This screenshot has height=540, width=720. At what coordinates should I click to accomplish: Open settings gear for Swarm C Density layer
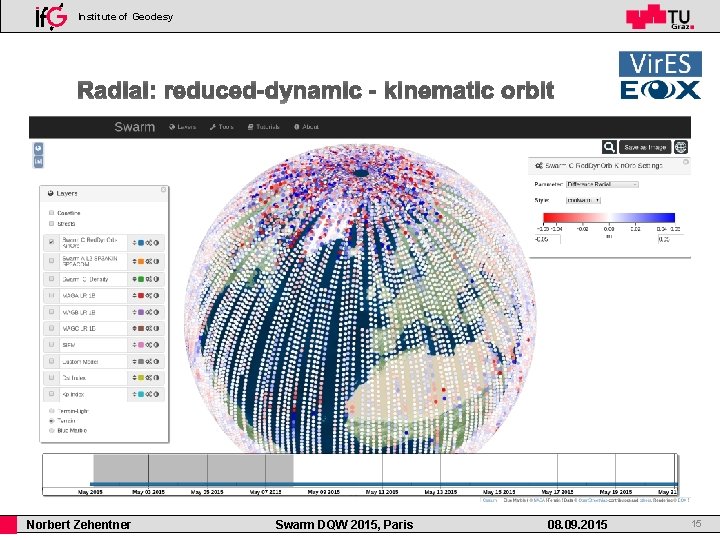[x=149, y=279]
